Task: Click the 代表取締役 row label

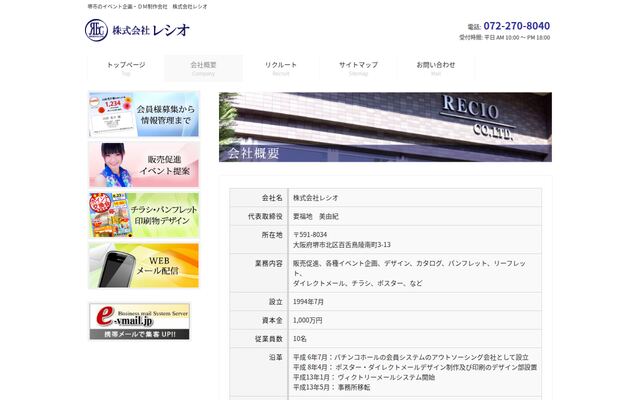Action: 265,216
